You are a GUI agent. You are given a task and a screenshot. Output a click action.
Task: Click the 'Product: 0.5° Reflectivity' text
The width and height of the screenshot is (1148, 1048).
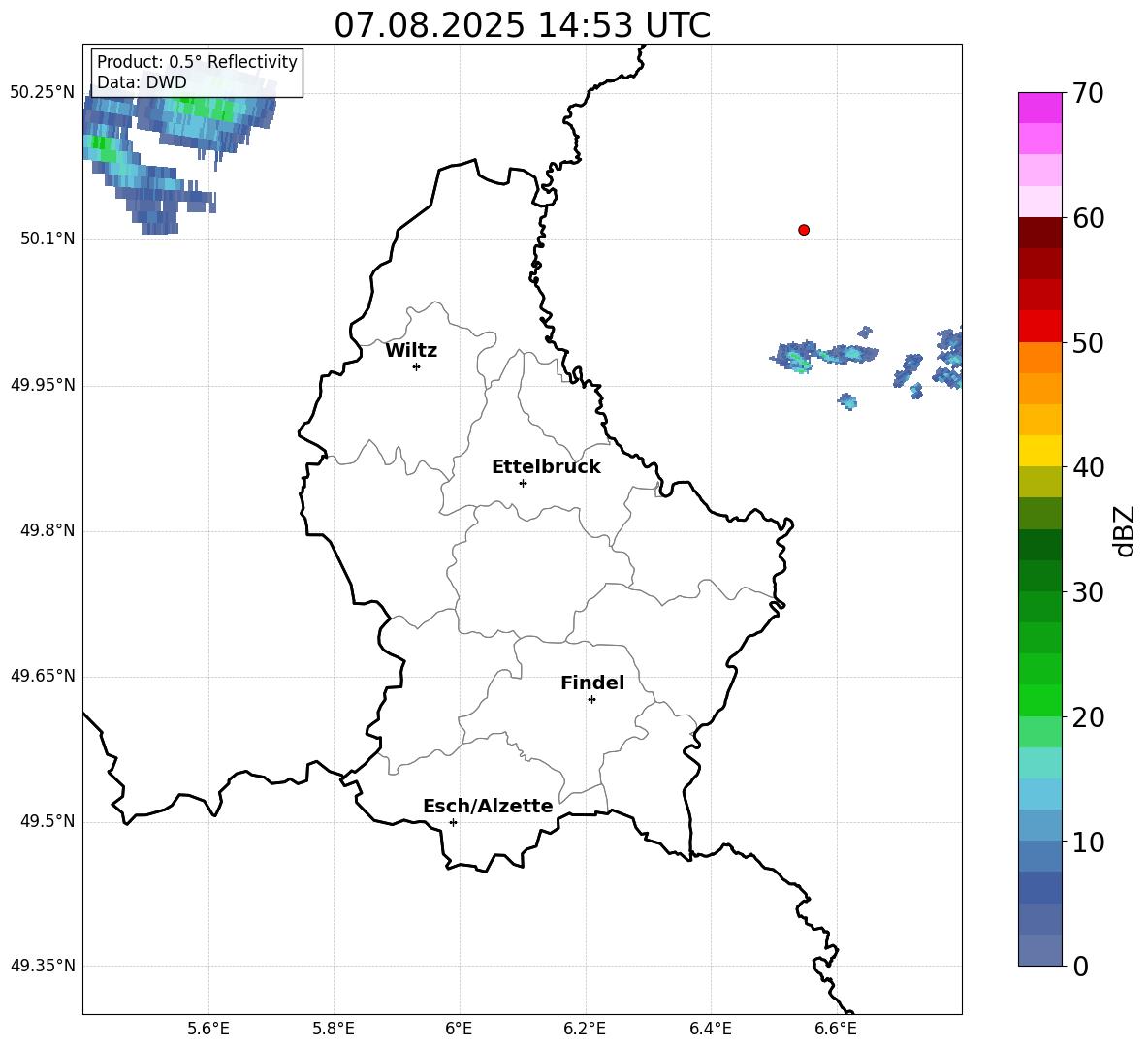click(197, 62)
